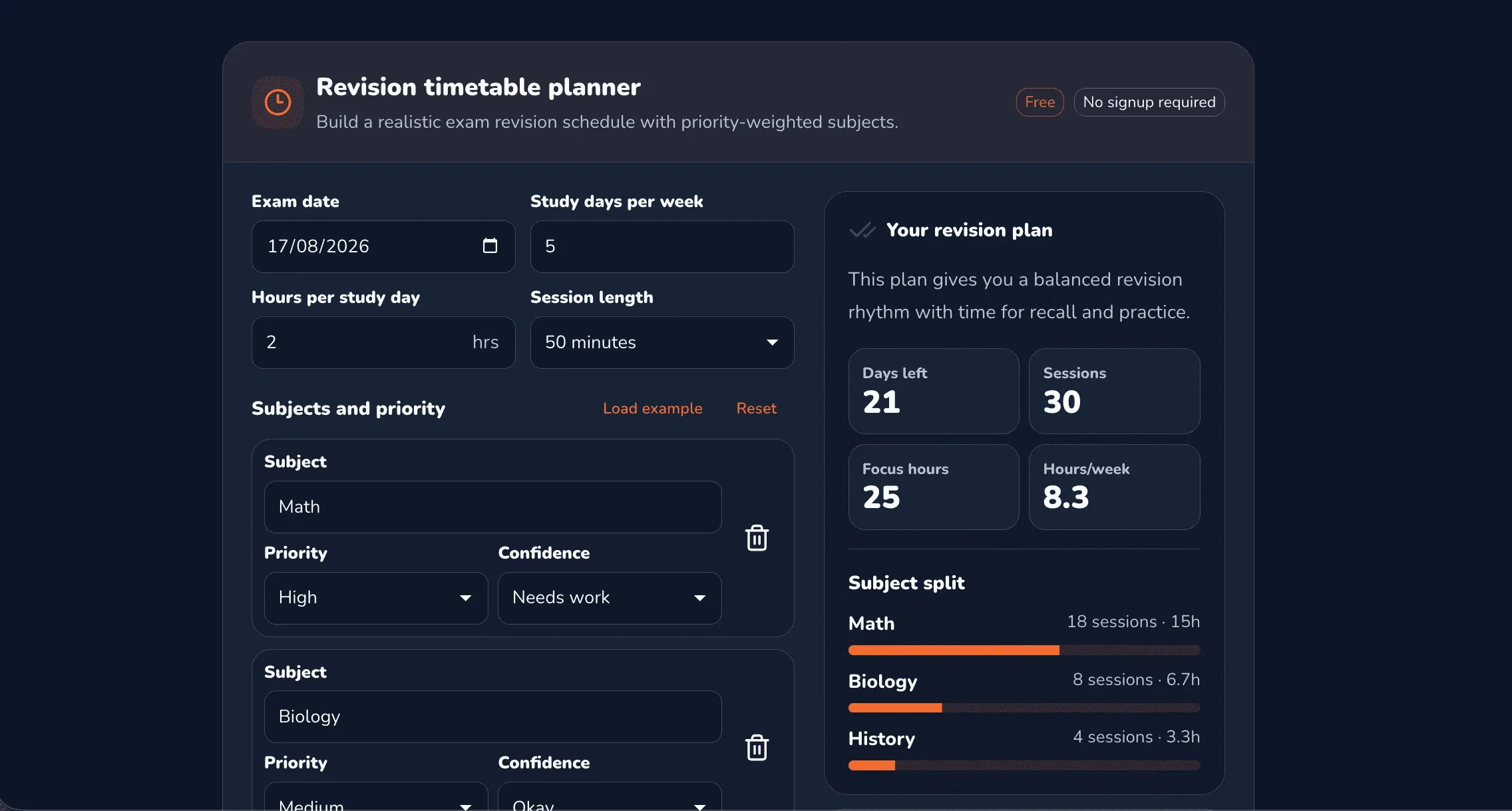The width and height of the screenshot is (1512, 811).
Task: Open Biology Confidence dropdown set to Okay
Action: 610,796
